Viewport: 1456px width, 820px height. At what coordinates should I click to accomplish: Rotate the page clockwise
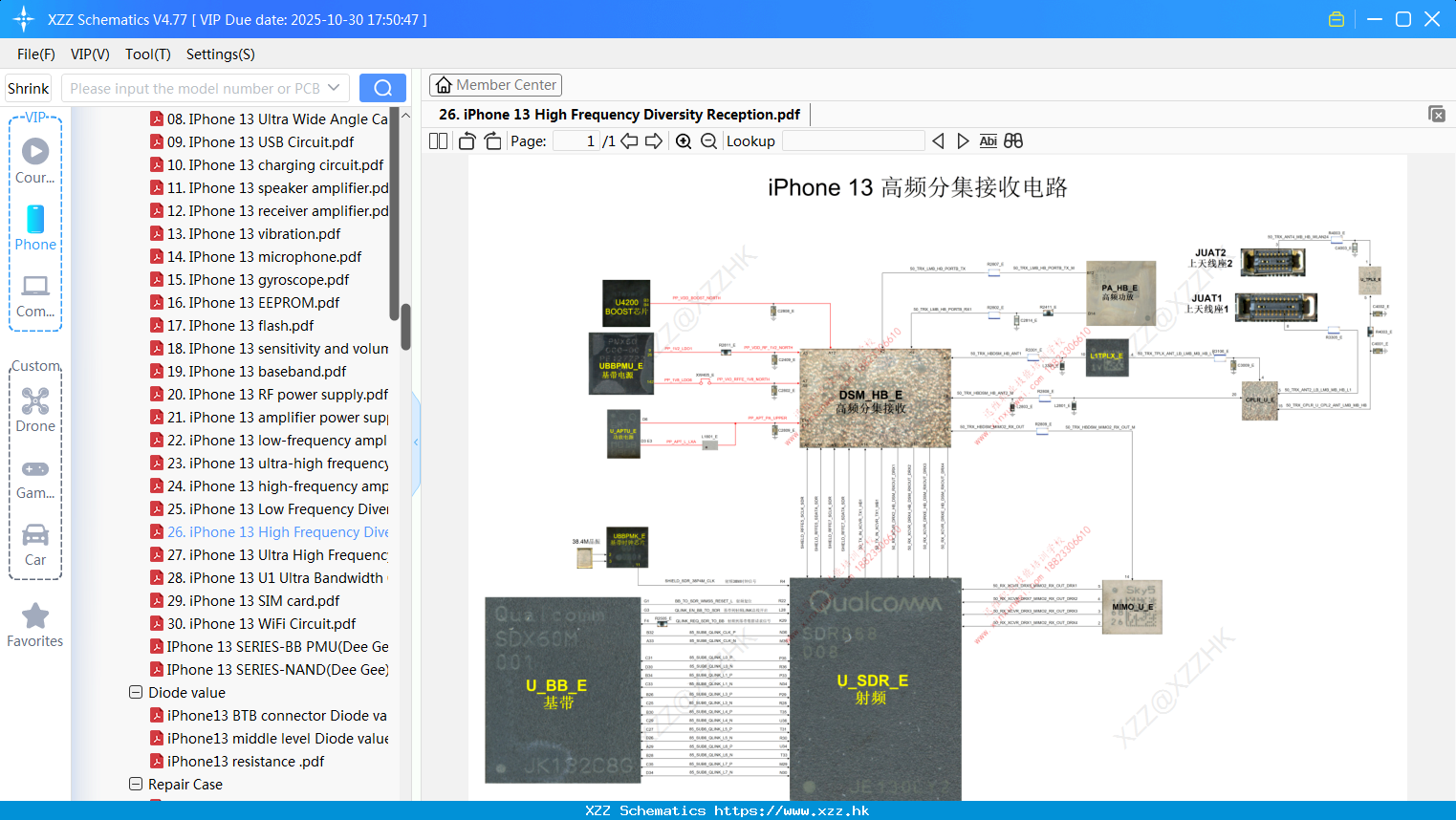coord(492,140)
